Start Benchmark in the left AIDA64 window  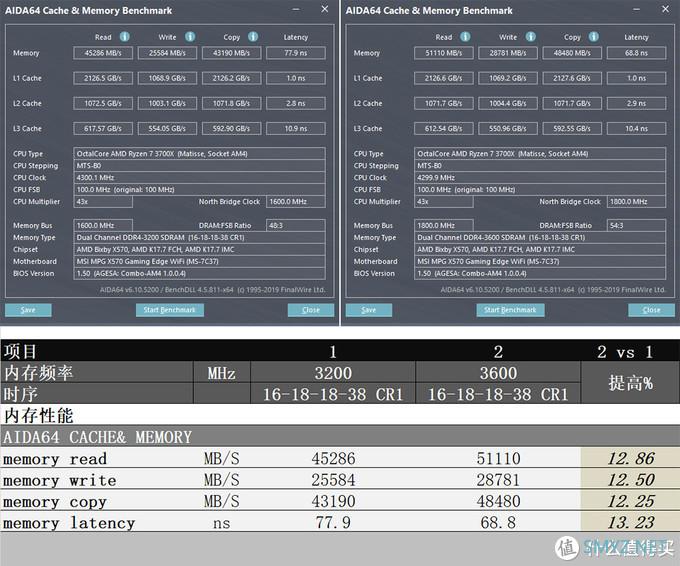[170, 310]
